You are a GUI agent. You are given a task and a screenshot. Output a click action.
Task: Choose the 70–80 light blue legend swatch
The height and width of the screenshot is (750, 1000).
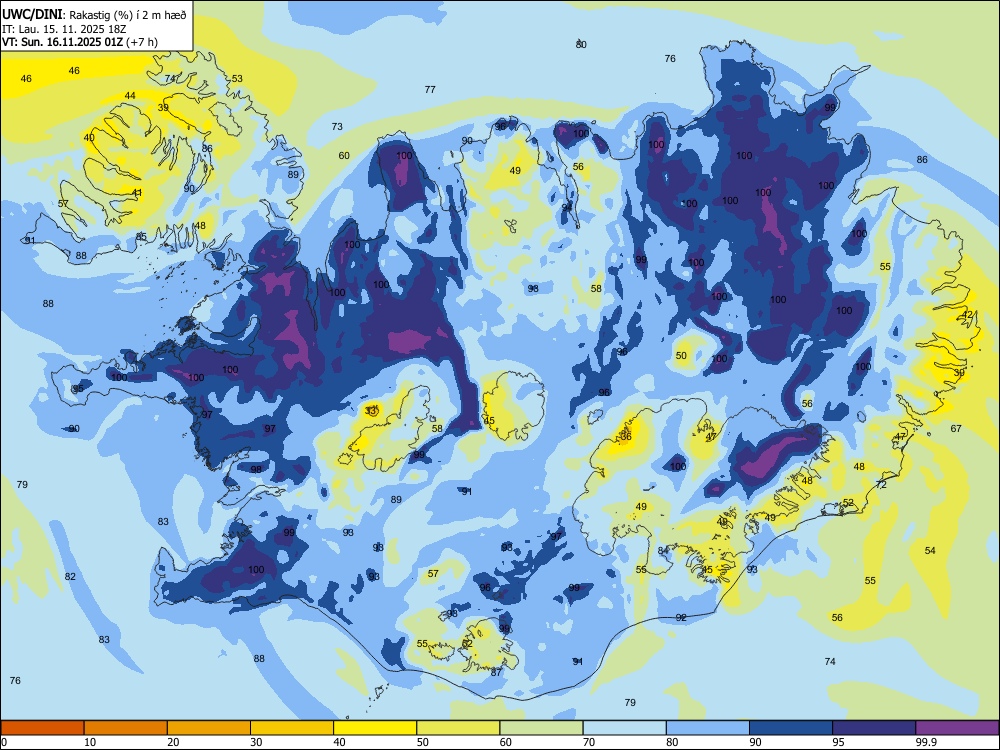pos(624,728)
